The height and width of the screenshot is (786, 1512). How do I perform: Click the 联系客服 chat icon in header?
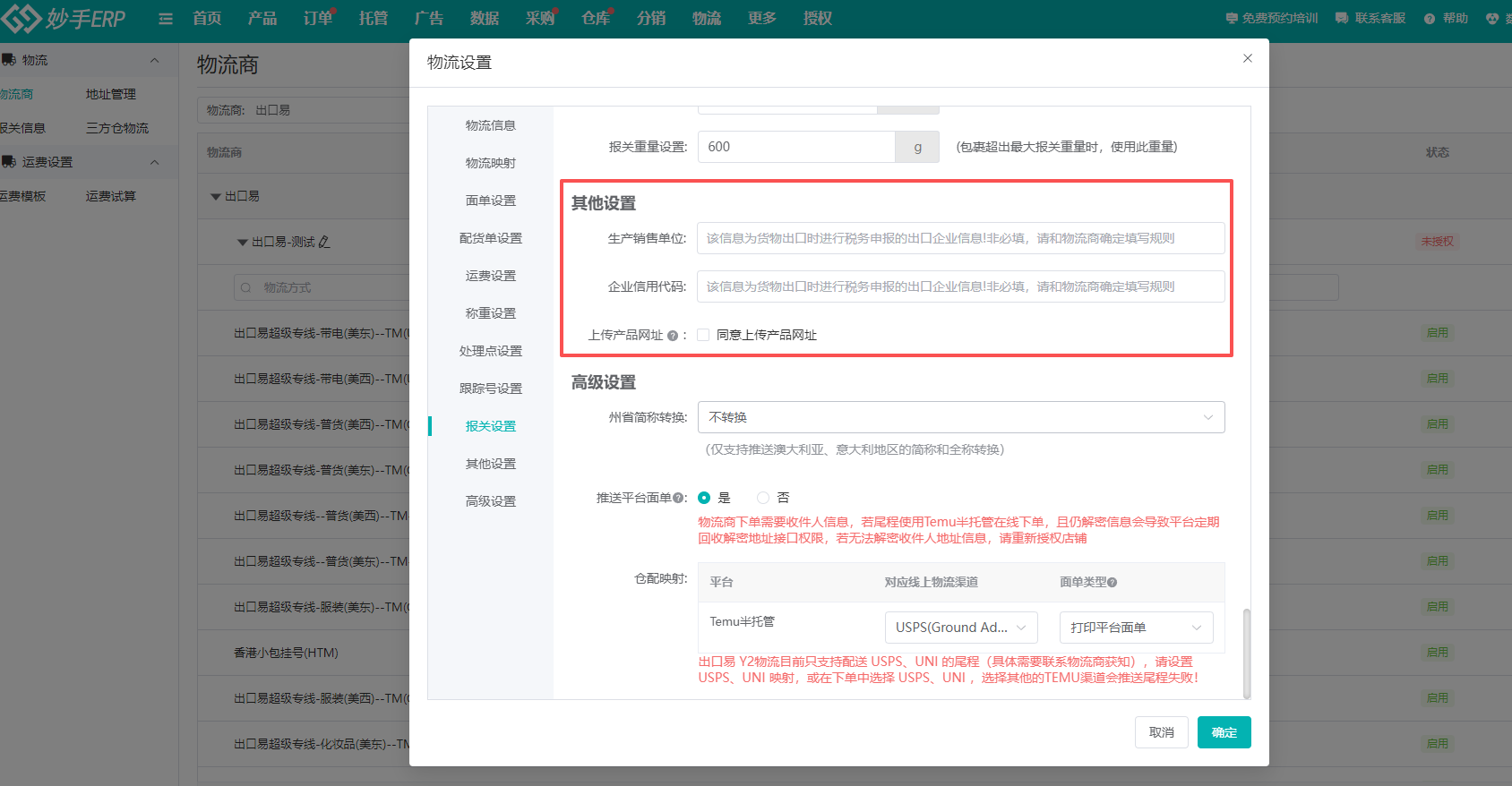1341,18
